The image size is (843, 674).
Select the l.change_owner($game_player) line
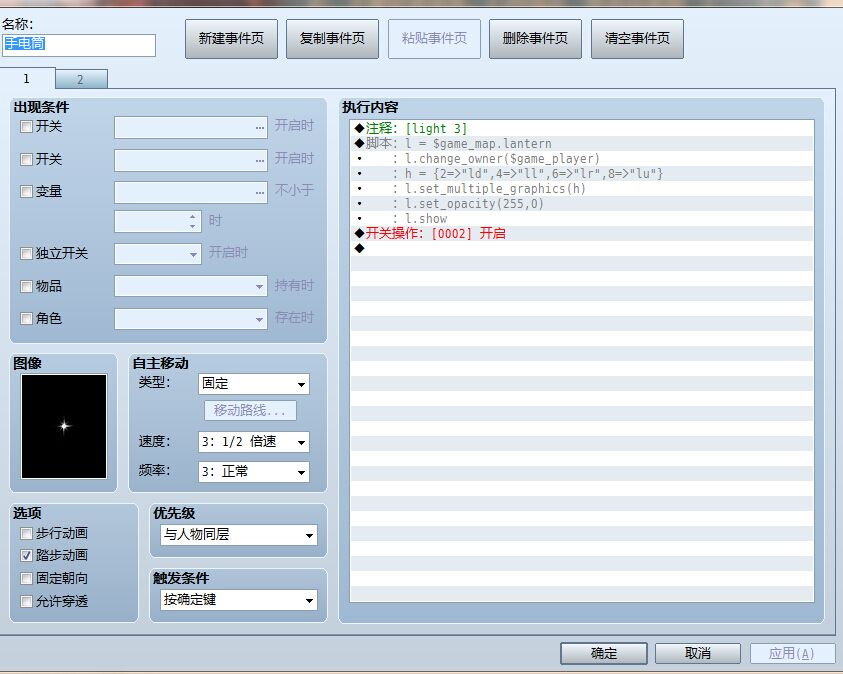[x=582, y=159]
